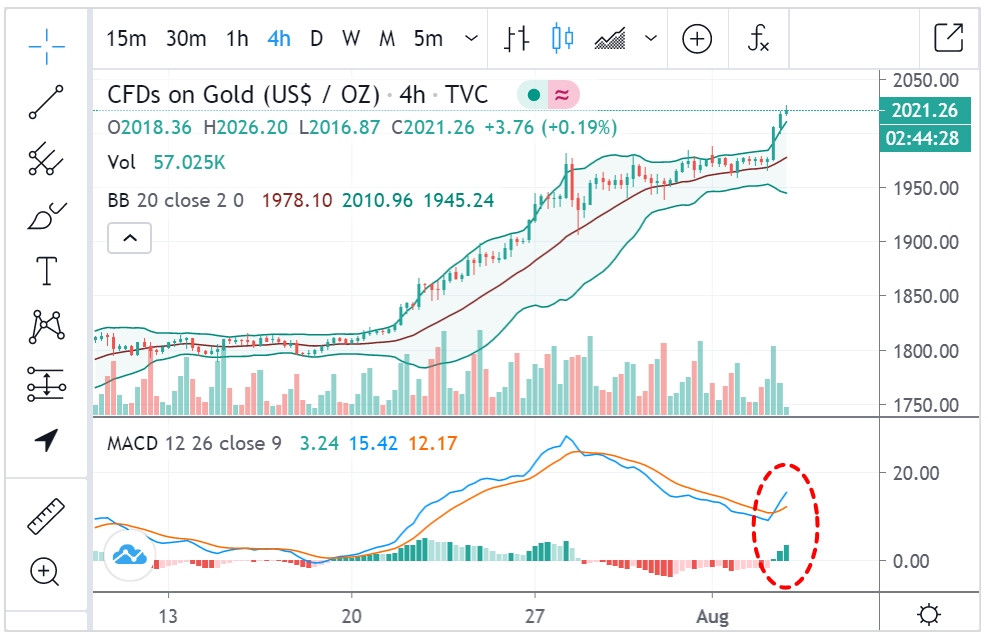Screen dimensions: 988x639
Task: Expand the chart style dropdown arrow
Action: (651, 39)
